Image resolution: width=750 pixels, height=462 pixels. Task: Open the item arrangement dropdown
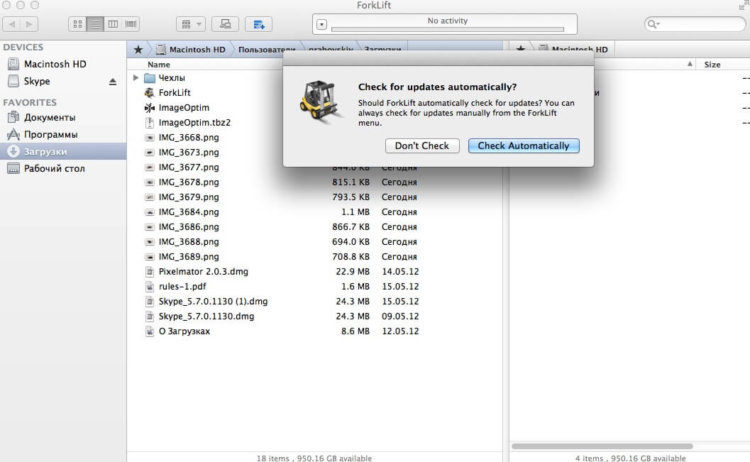click(x=191, y=24)
